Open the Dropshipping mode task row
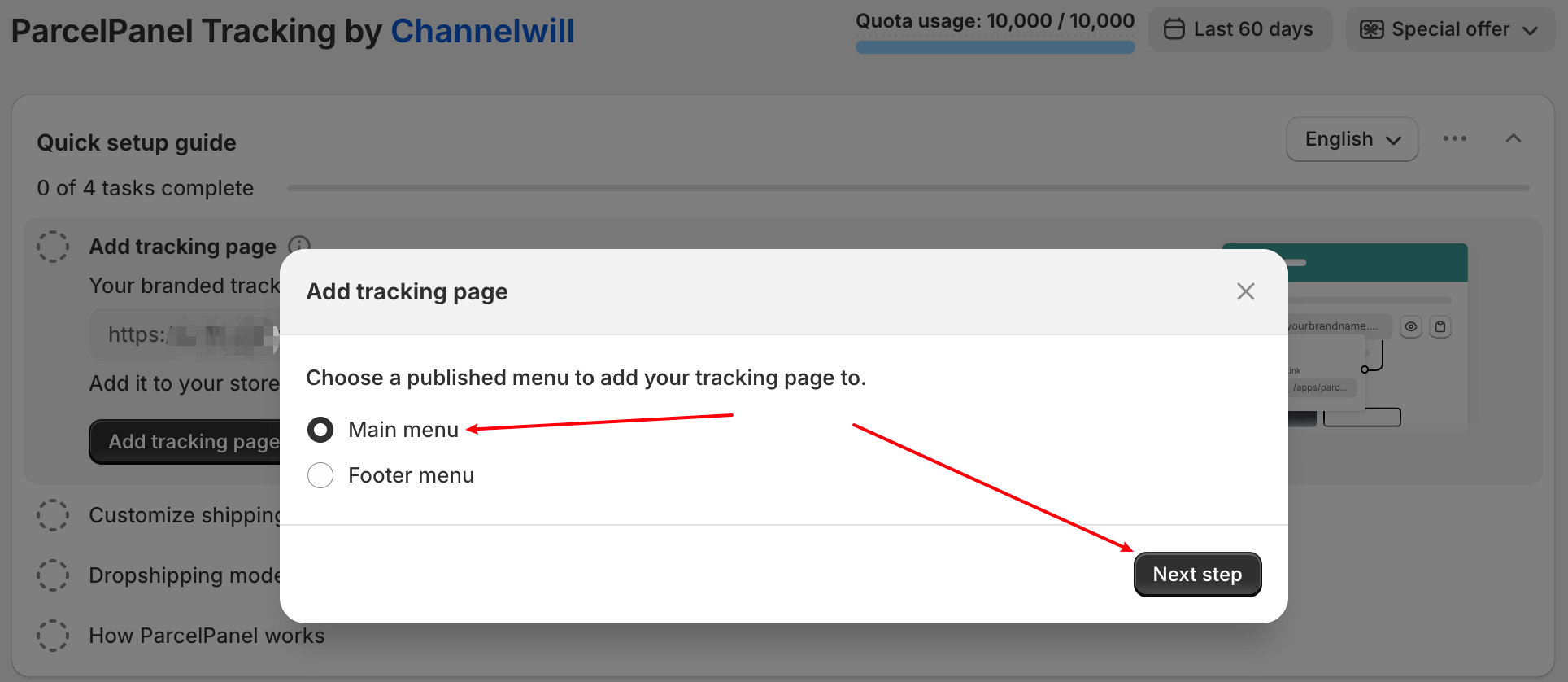This screenshot has height=682, width=1568. coord(185,575)
